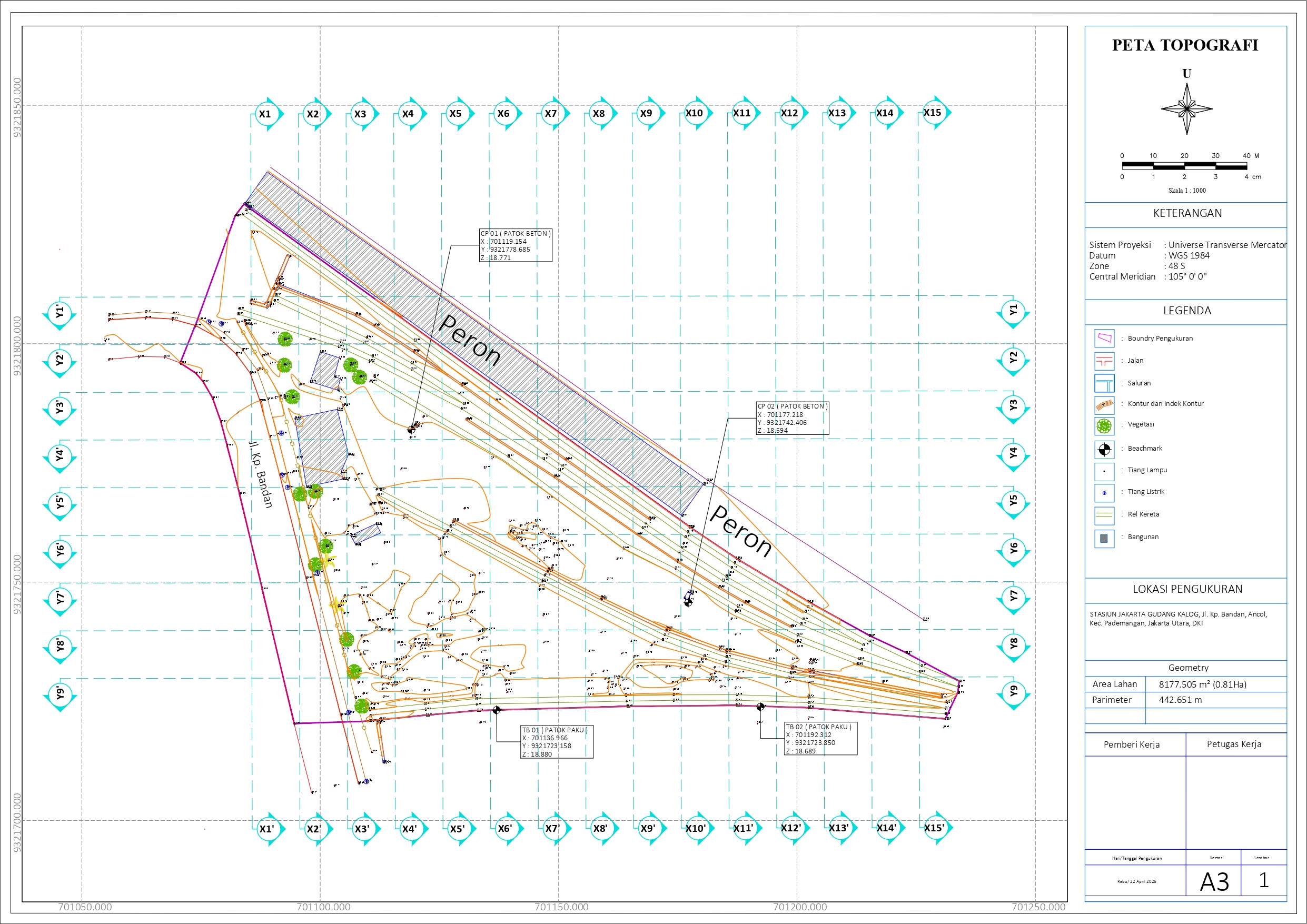Click the X5' grid marker at the bottom
Image resolution: width=1307 pixels, height=924 pixels.
pos(459,829)
